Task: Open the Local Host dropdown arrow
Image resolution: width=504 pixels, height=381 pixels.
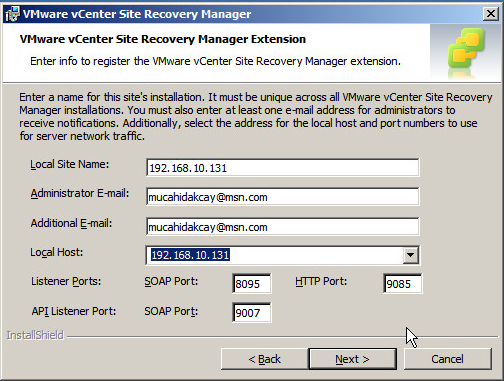Action: point(410,255)
